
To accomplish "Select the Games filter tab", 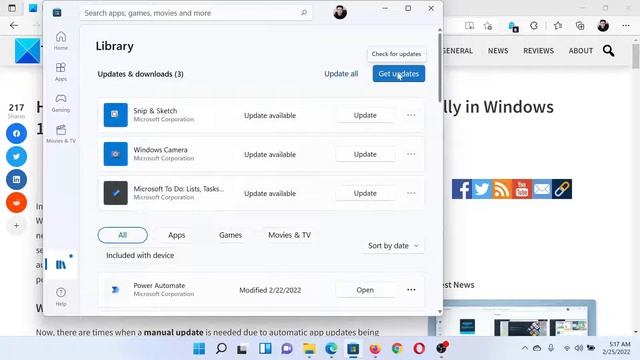I will (230, 235).
